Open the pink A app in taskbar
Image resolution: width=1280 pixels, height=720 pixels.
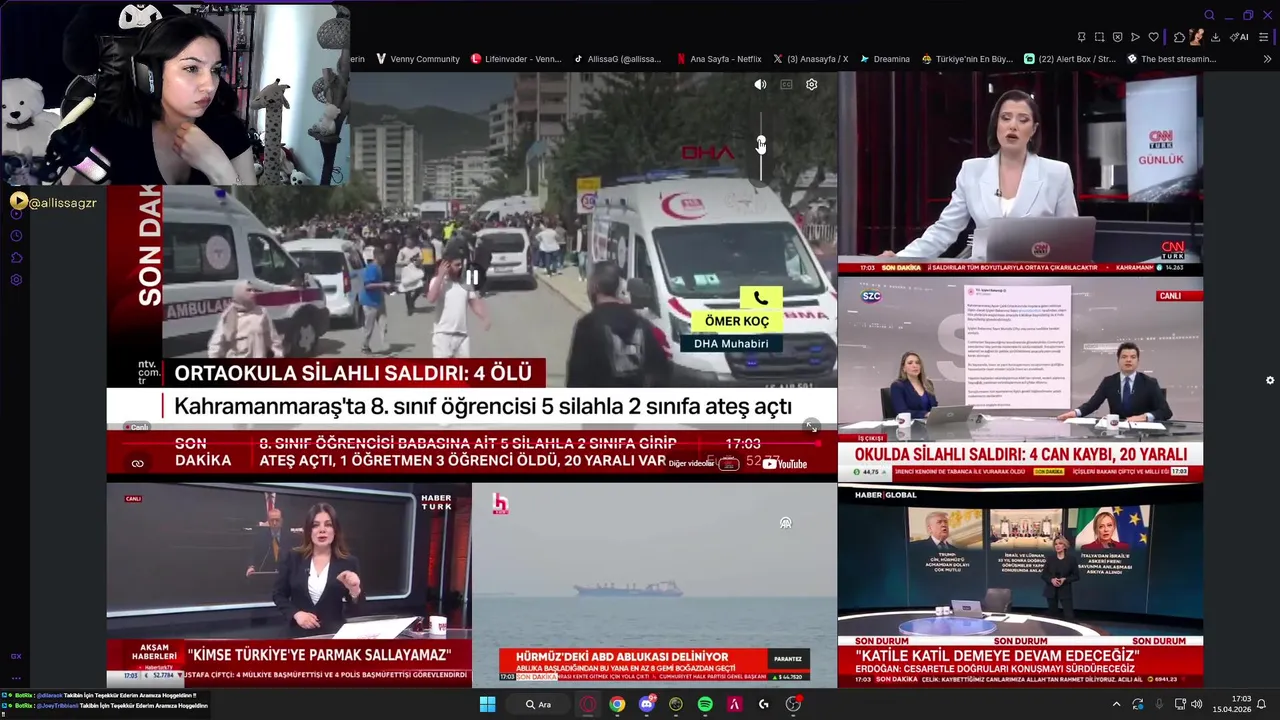[x=734, y=704]
